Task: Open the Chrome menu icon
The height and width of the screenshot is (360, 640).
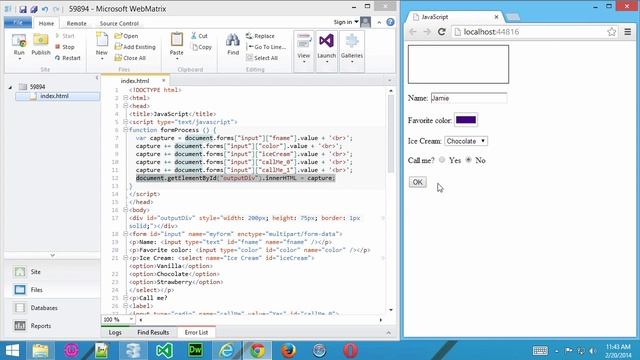Action: coord(627,32)
